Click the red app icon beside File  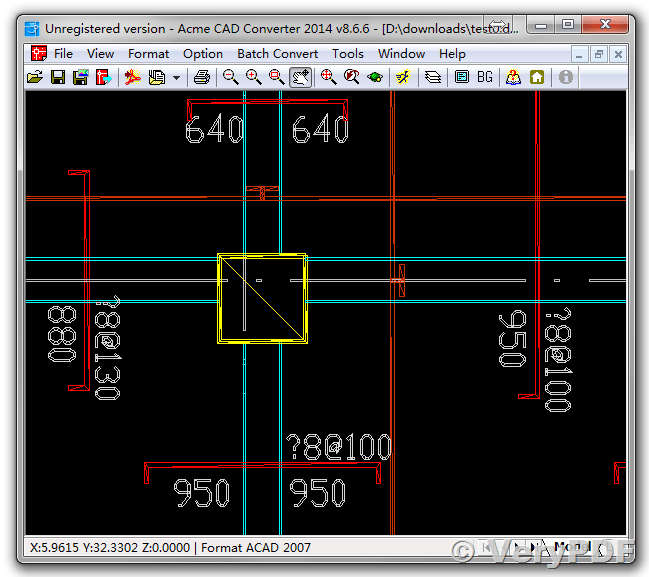[x=39, y=53]
